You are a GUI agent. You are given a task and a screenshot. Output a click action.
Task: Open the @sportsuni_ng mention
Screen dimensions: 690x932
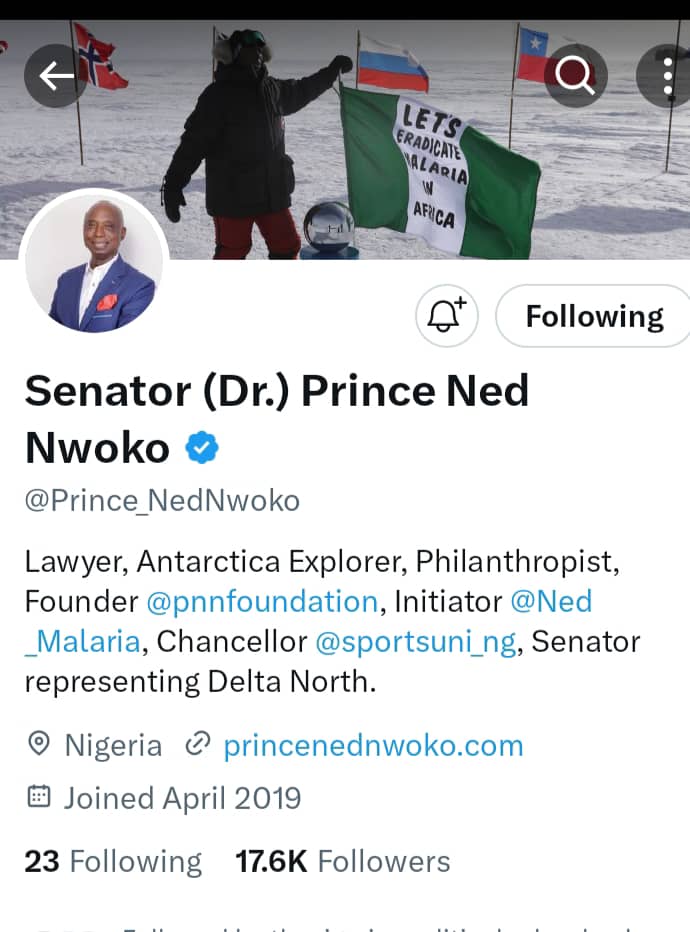click(x=417, y=641)
